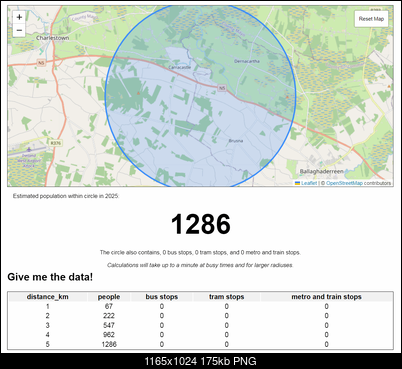Click the bus stops column header
Viewport: 402px width, 369px height.
(162, 297)
